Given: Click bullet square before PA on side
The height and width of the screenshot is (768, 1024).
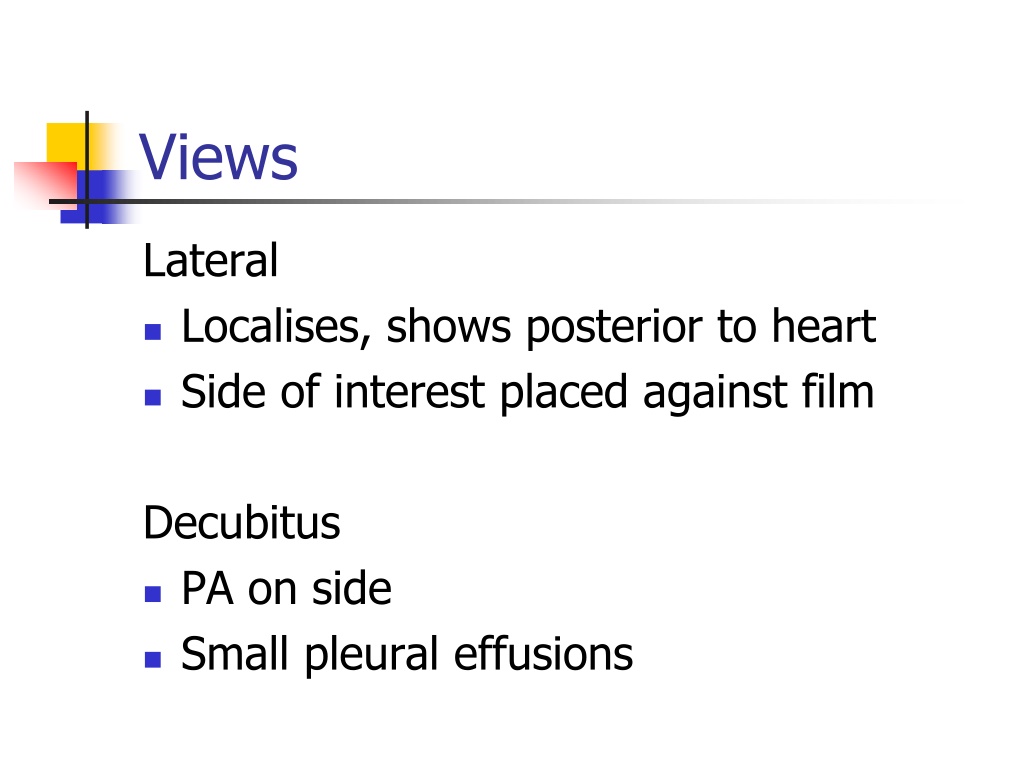Looking at the screenshot, I should tap(153, 594).
